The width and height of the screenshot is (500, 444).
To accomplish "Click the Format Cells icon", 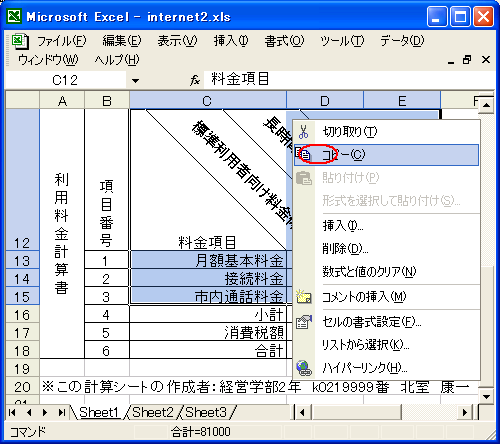I will click(304, 322).
